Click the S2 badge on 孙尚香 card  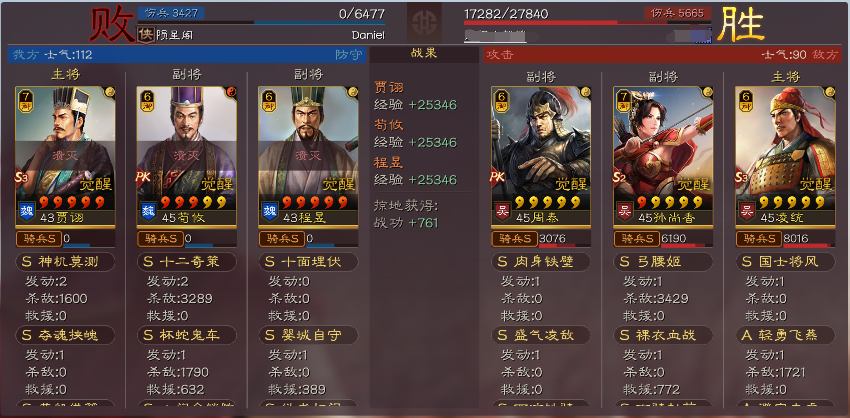621,177
